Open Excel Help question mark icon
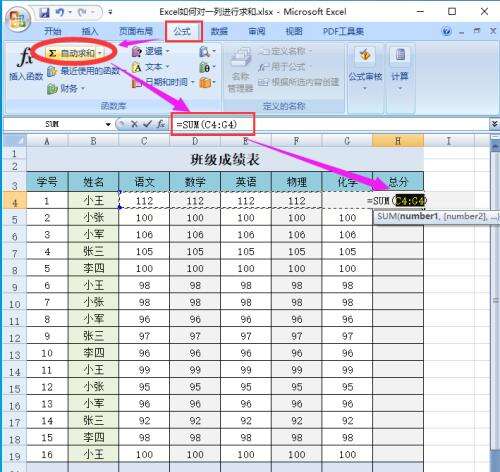This screenshot has height=472, width=500. tap(447, 32)
